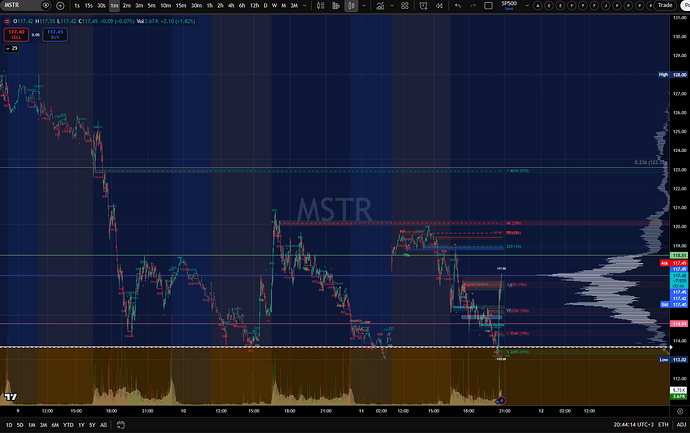Screen dimensions: 690x433
Task: Click the green 118.53 price scale label
Action: point(679,255)
